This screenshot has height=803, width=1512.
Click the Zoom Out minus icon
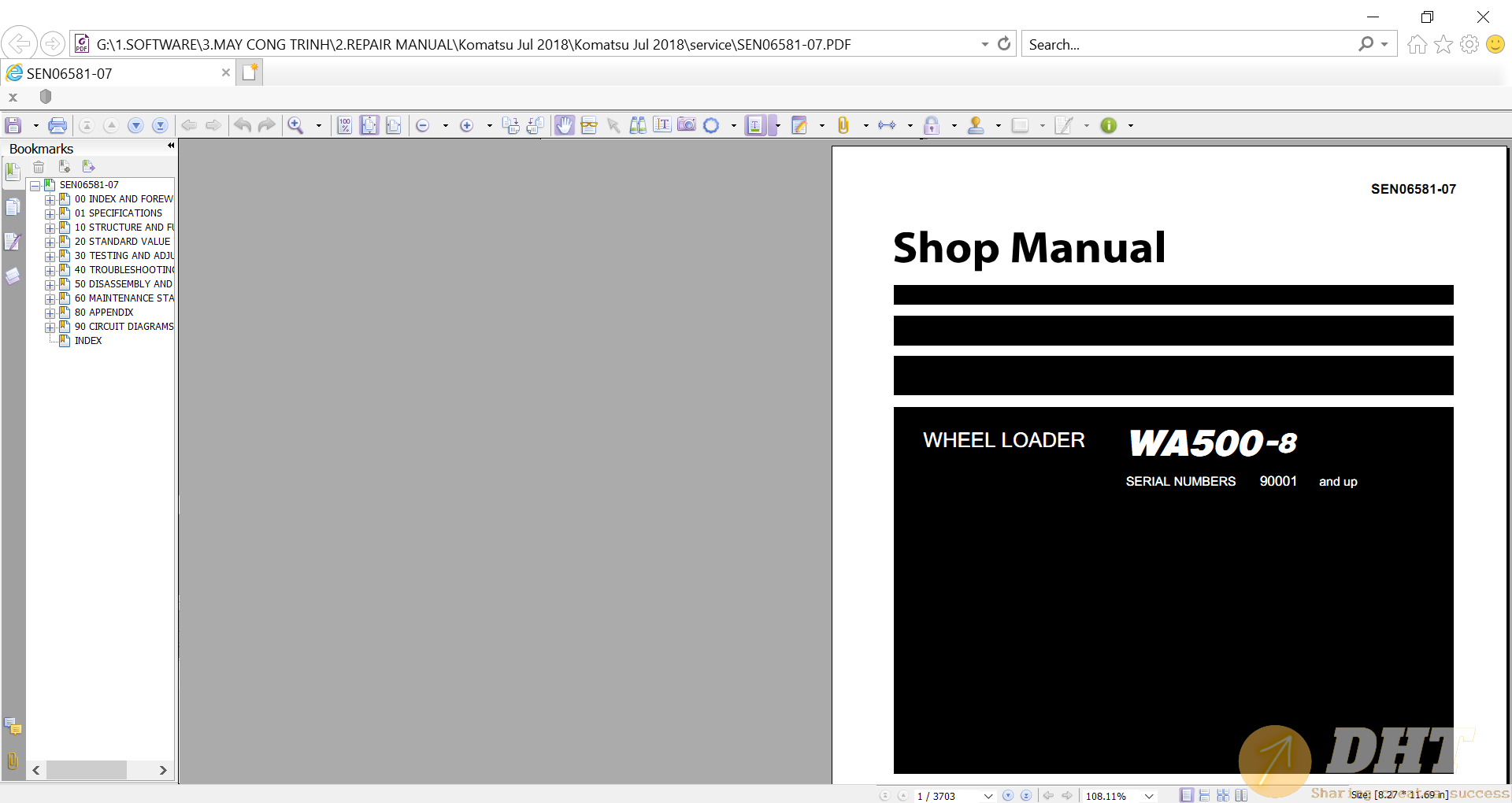point(423,125)
